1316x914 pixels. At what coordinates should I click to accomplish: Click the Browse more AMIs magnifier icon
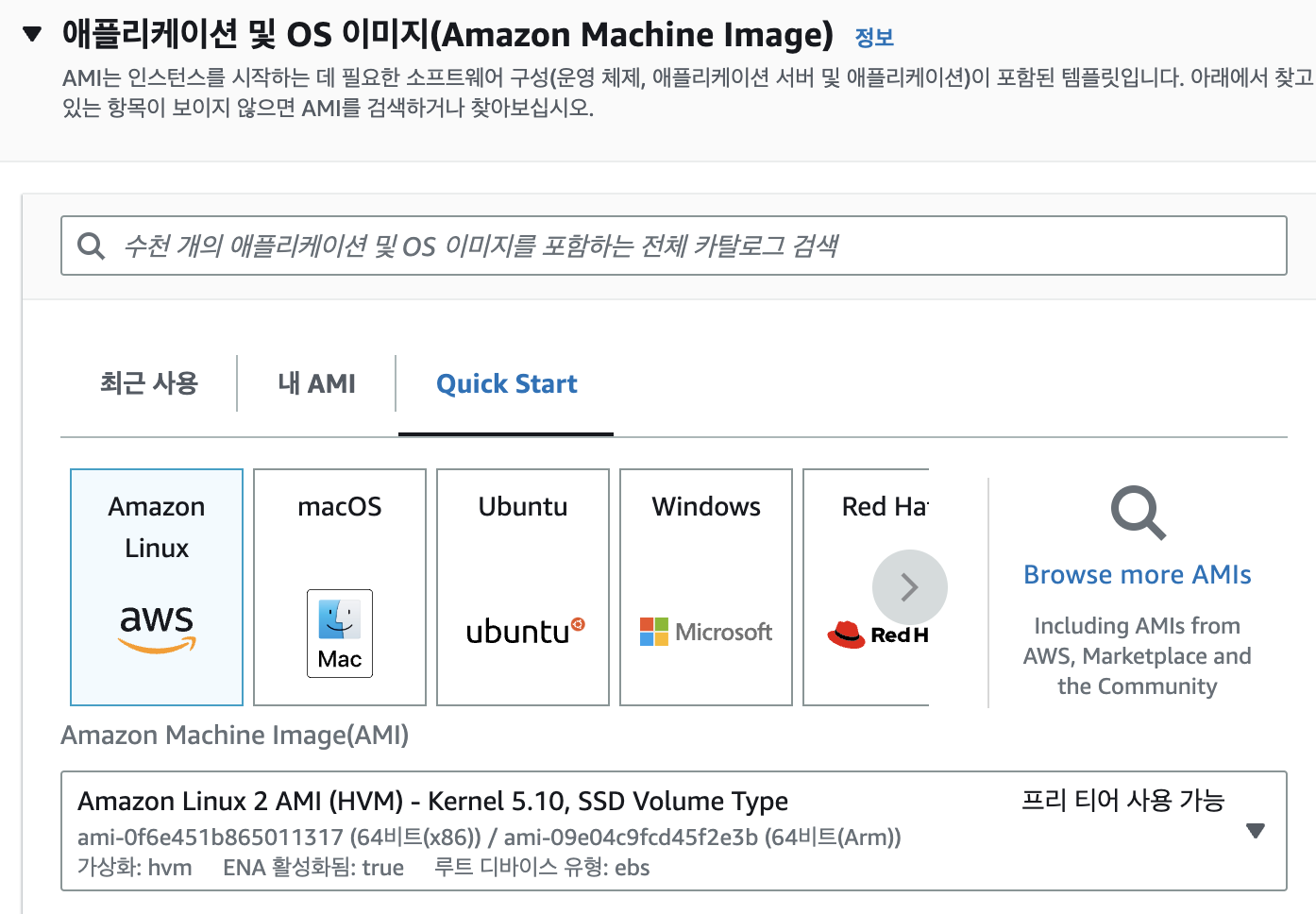1138,513
